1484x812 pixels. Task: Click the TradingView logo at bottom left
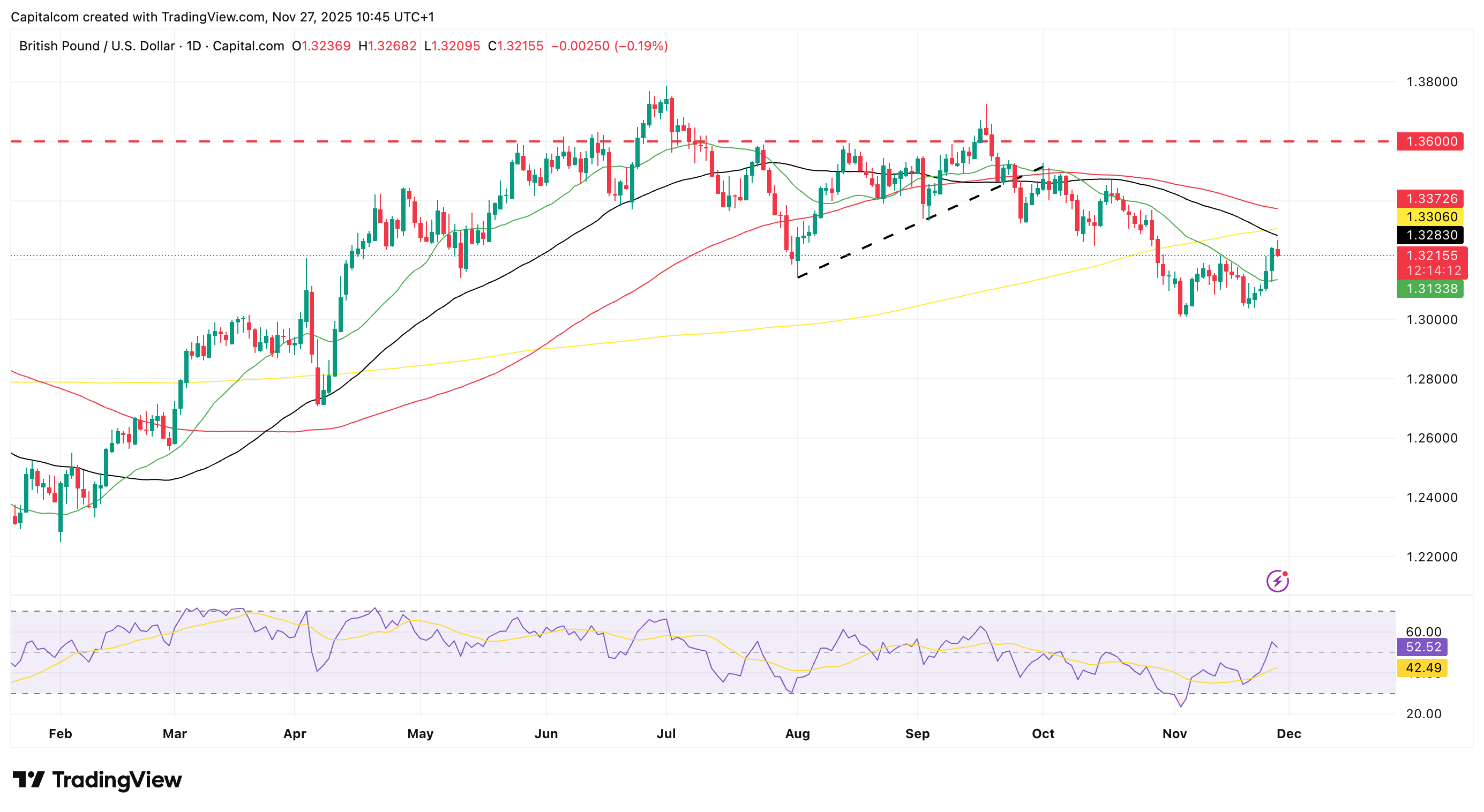97,780
